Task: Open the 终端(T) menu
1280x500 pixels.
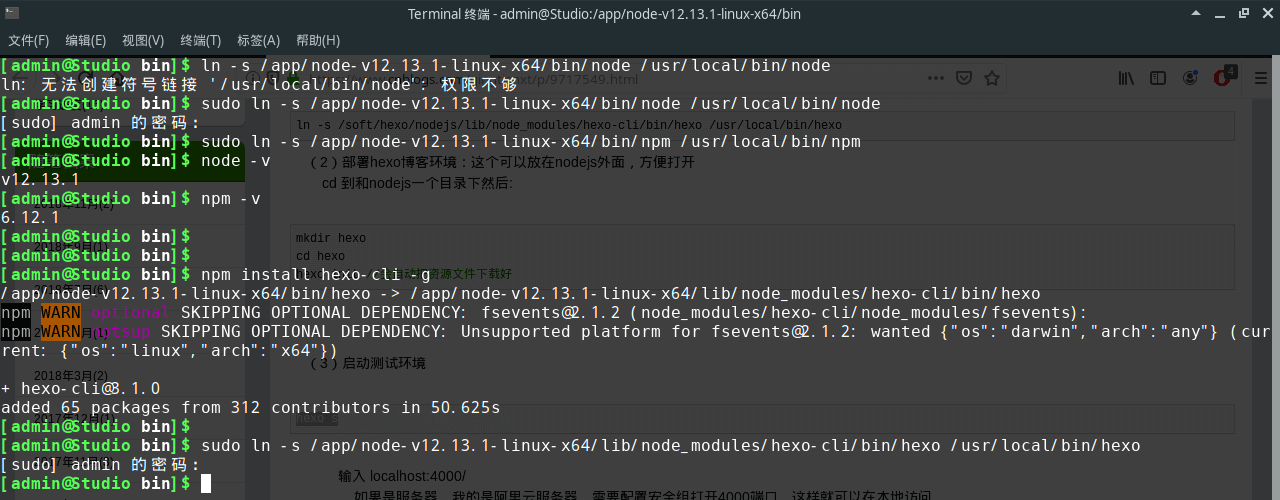Action: pyautogui.click(x=201, y=41)
